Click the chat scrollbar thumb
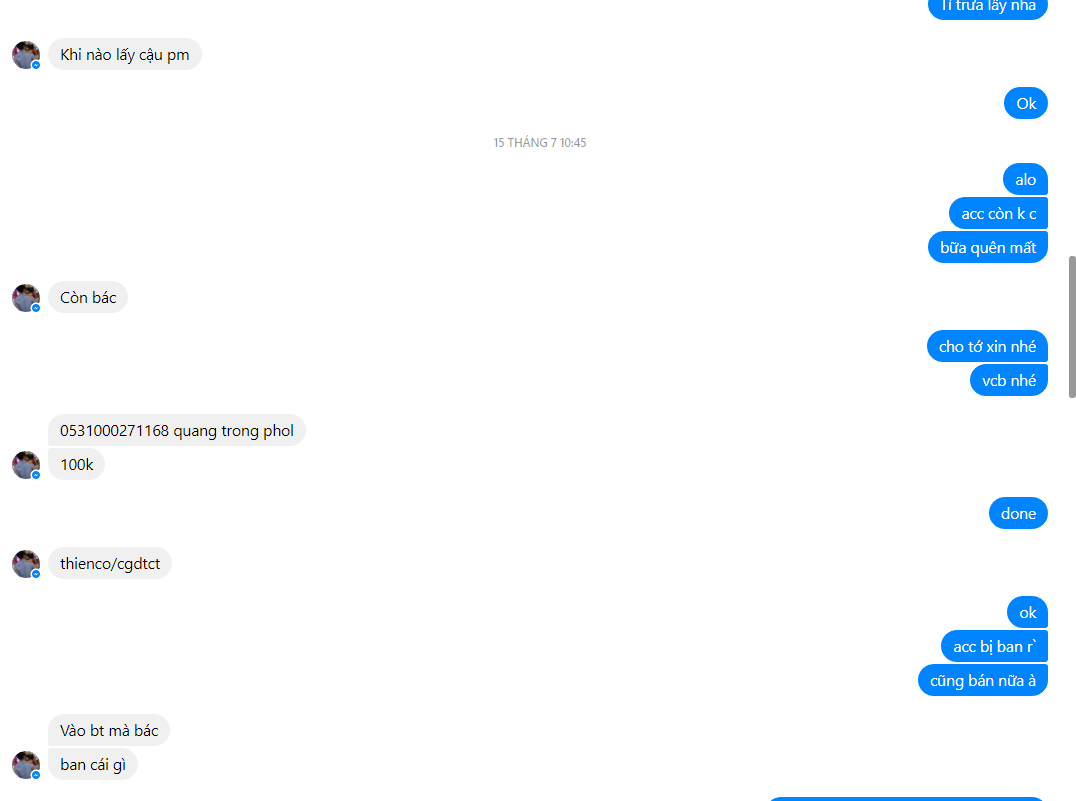The width and height of the screenshot is (1076, 801). 1072,327
